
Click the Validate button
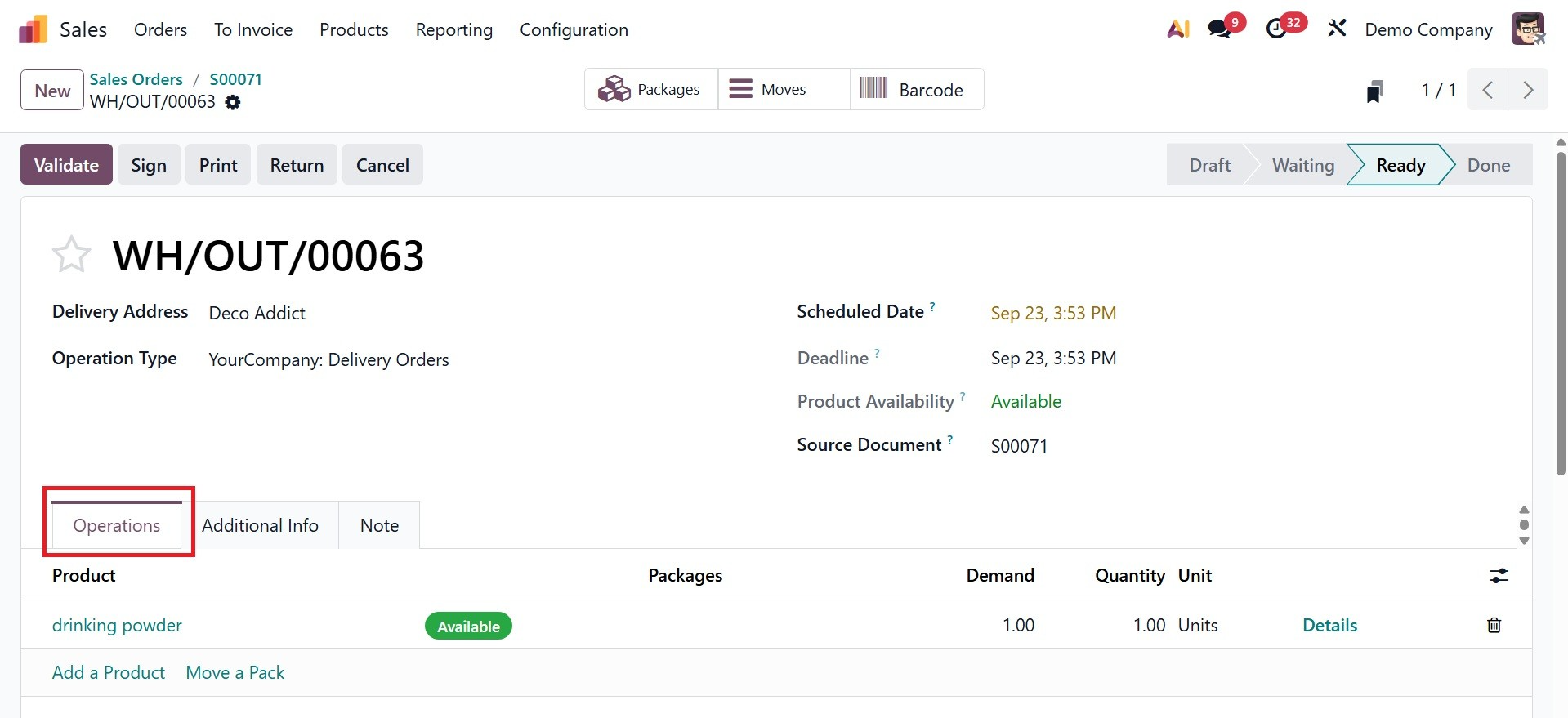click(x=66, y=165)
